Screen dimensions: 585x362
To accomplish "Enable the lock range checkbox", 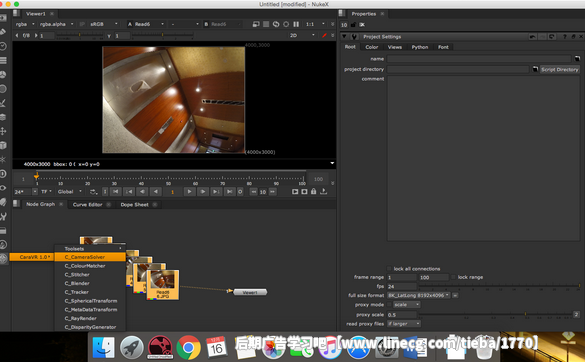I will 453,277.
